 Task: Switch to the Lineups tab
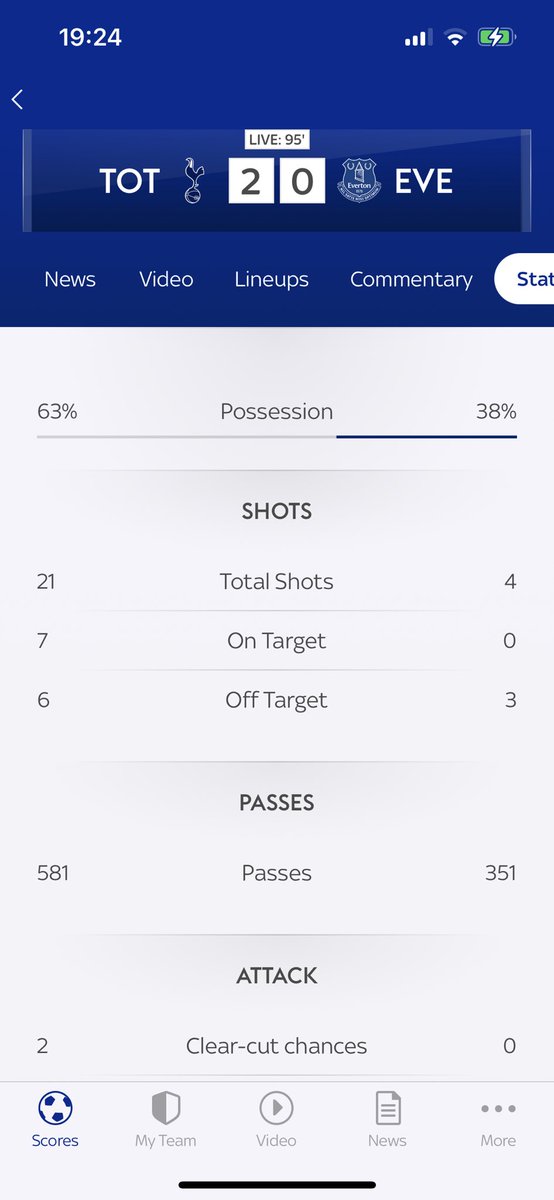[x=271, y=279]
